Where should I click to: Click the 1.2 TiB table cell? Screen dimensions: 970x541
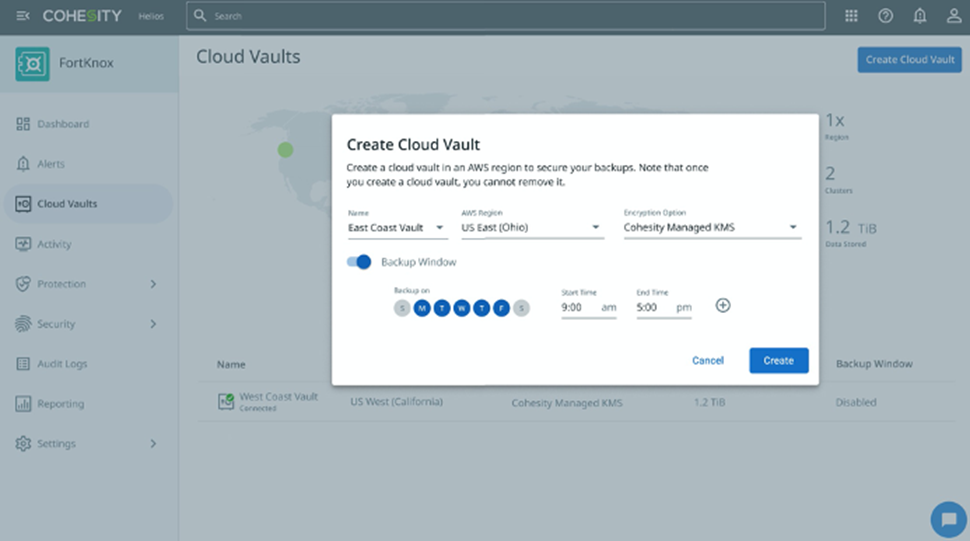click(710, 403)
